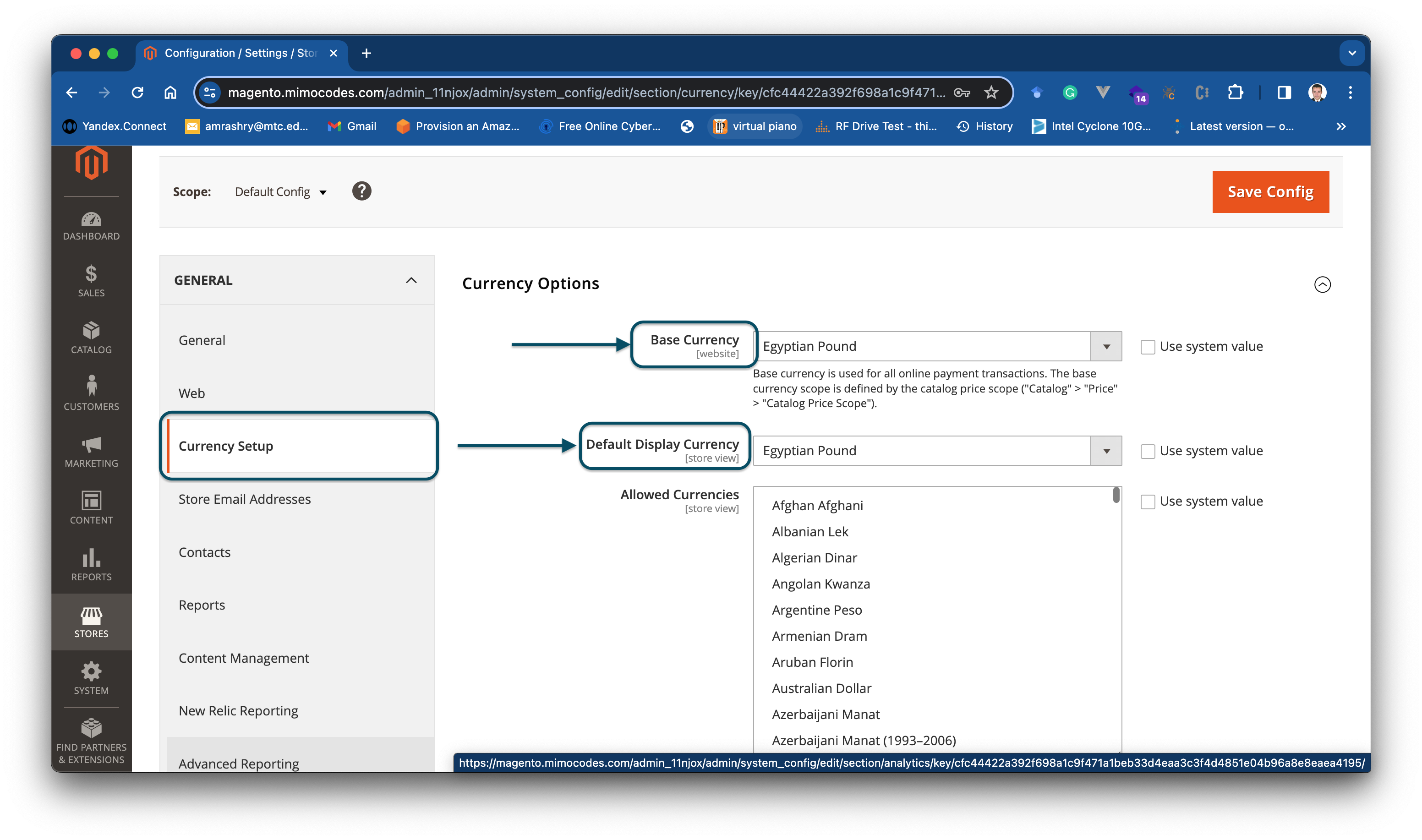
Task: Open the Dashboard from the admin sidebar
Action: click(x=91, y=226)
